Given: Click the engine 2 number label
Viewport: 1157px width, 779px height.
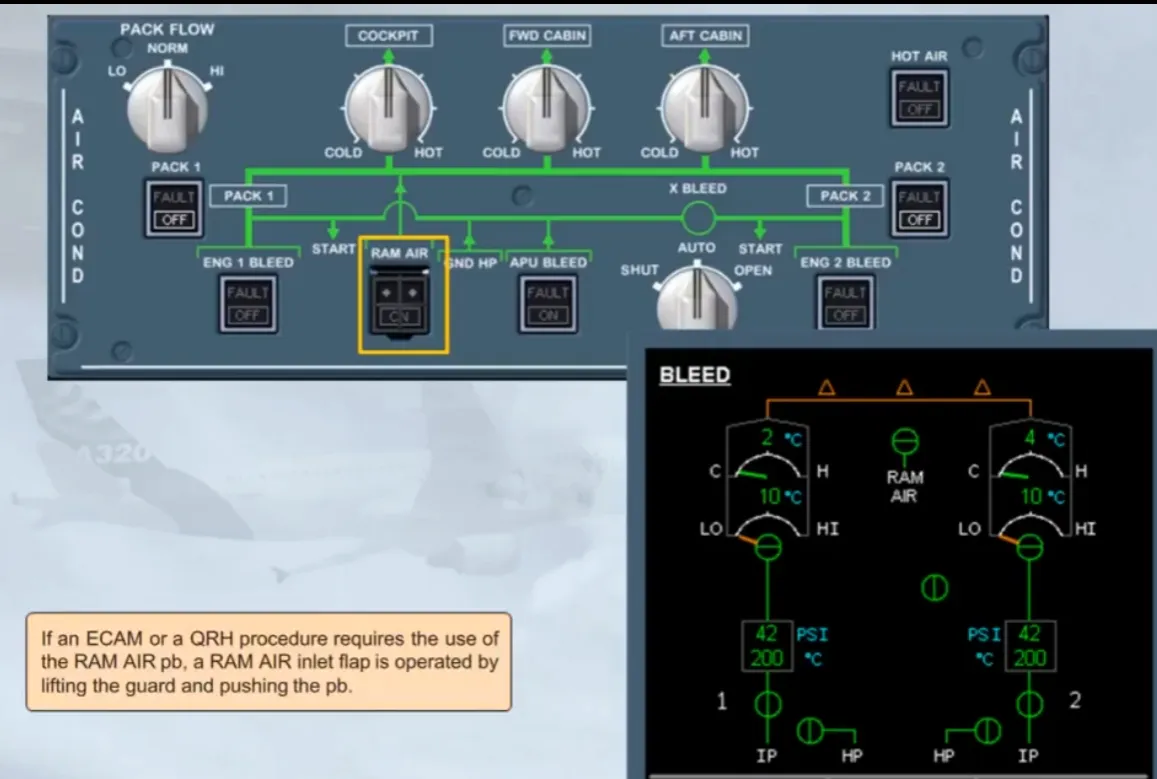Looking at the screenshot, I should [x=1075, y=700].
